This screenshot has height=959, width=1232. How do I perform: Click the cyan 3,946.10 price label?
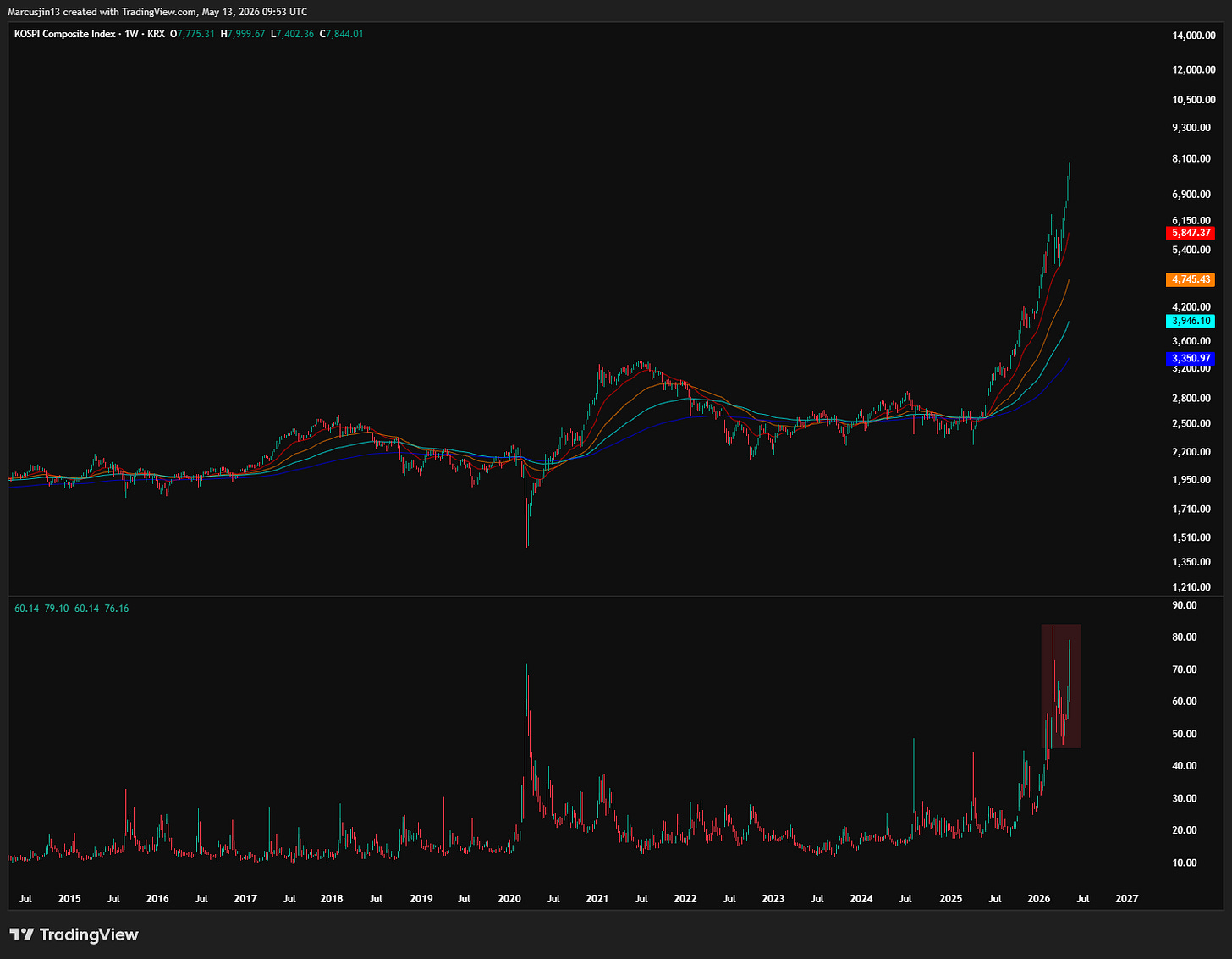(1191, 321)
